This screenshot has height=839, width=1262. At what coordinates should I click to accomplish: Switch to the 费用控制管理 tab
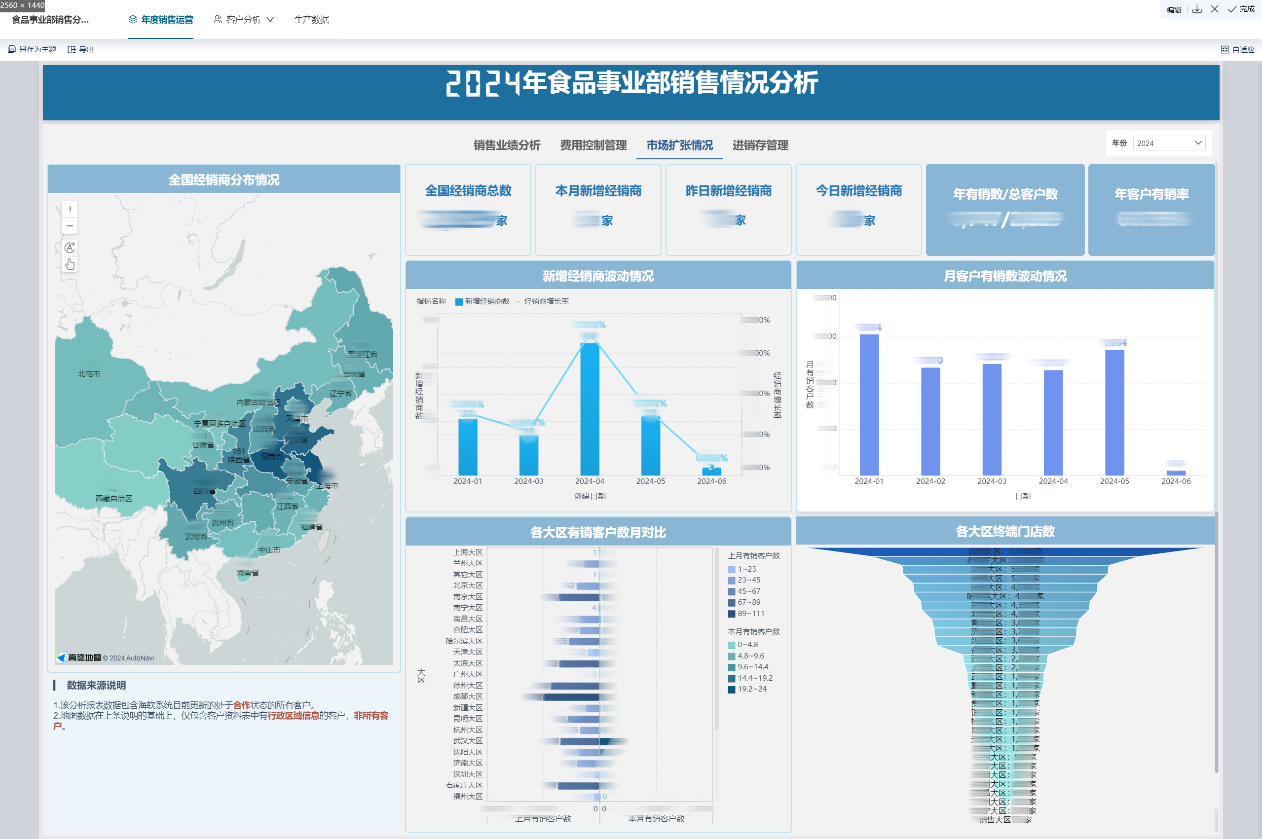(593, 145)
